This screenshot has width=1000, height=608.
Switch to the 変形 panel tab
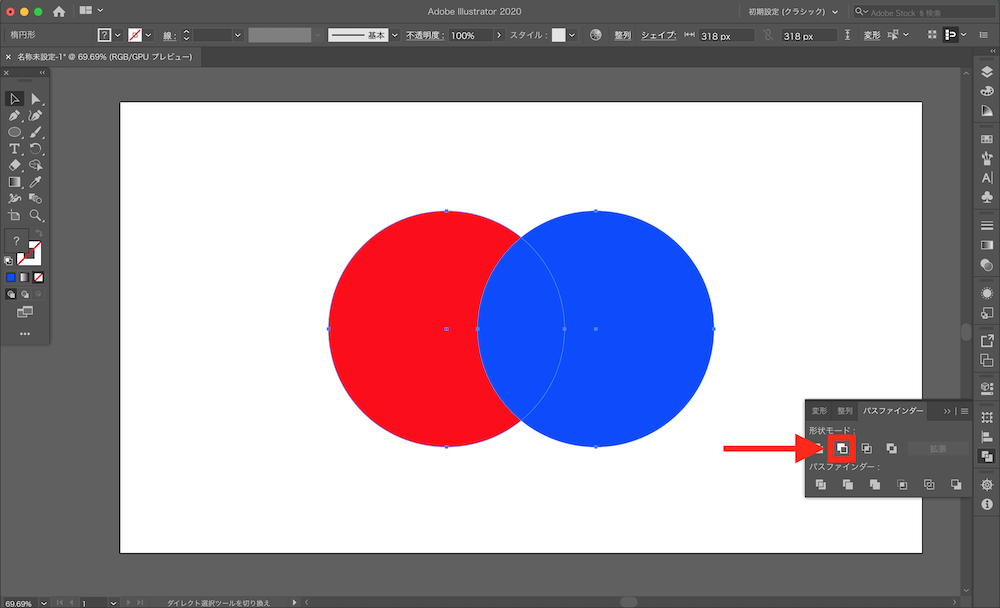coord(820,411)
